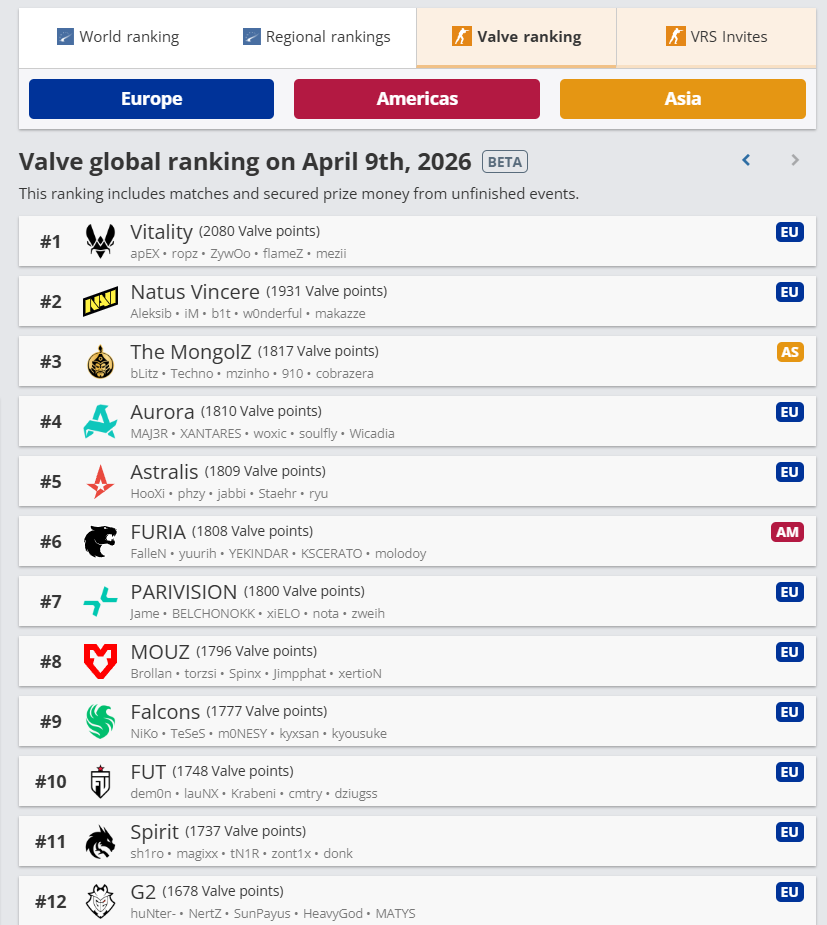
Task: Go to previous ranking date arrow
Action: pyautogui.click(x=746, y=160)
